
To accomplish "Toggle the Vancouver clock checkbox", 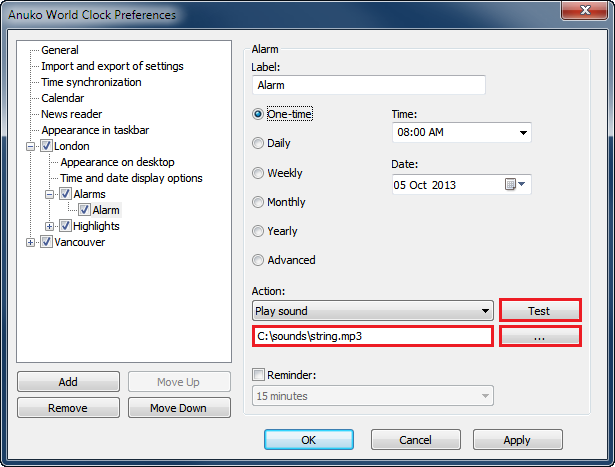I will pos(46,242).
